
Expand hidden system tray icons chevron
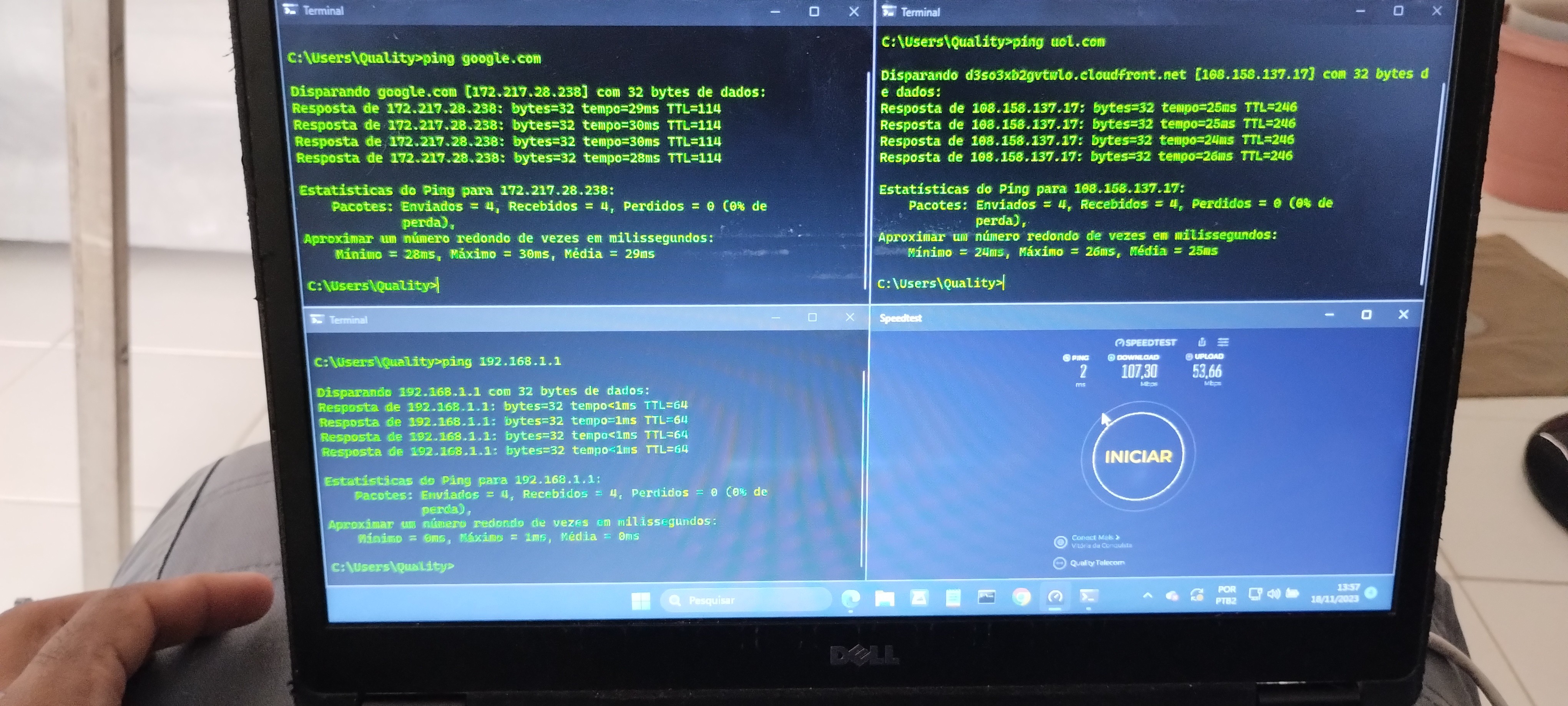click(x=1148, y=595)
